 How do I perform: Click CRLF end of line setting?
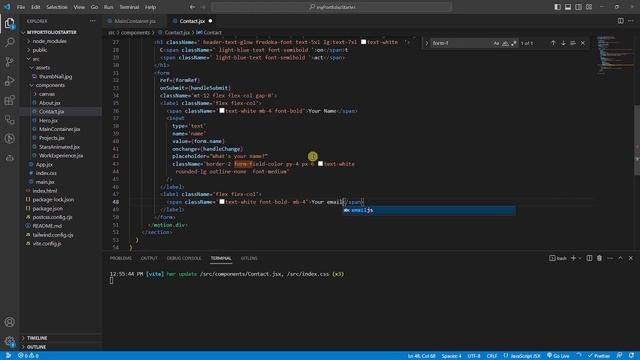[x=492, y=356]
